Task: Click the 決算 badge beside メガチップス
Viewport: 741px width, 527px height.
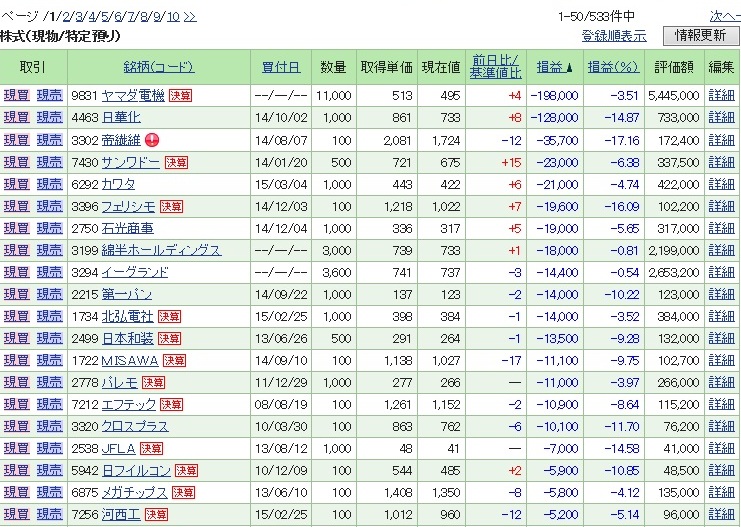Action: (183, 492)
